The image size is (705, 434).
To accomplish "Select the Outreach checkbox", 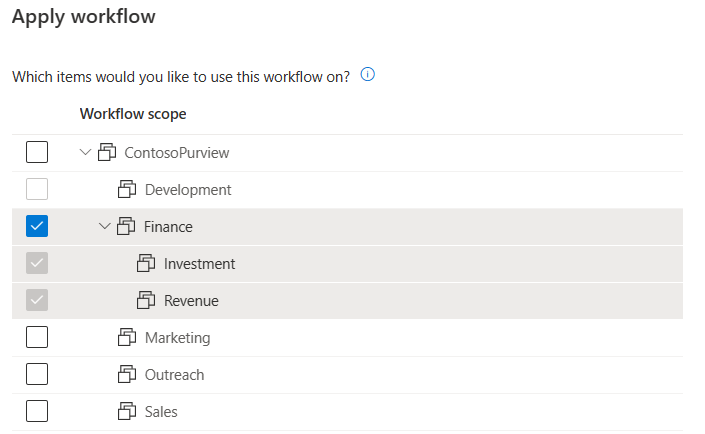I will tap(37, 374).
